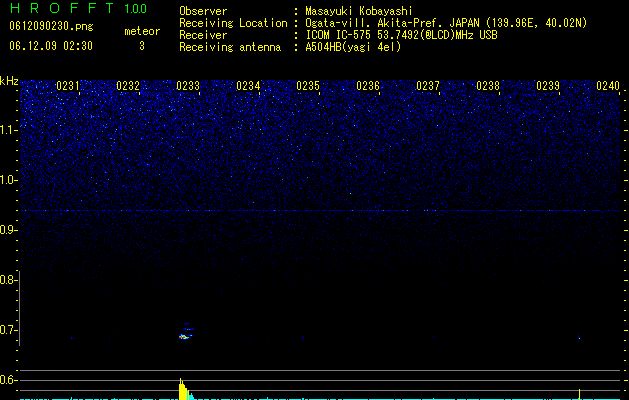
Task: Click the 0240 time marker label
Action: pos(608,86)
